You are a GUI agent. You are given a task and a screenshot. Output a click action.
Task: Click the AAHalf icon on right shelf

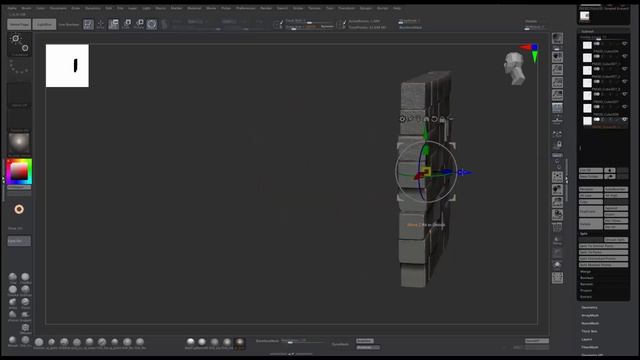coord(557,95)
